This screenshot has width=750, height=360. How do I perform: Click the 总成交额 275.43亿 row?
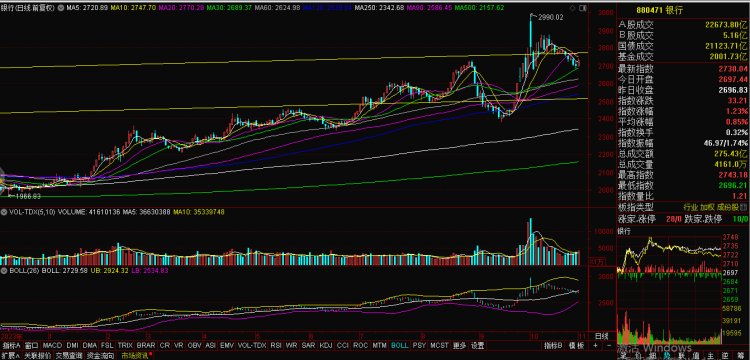[683, 153]
